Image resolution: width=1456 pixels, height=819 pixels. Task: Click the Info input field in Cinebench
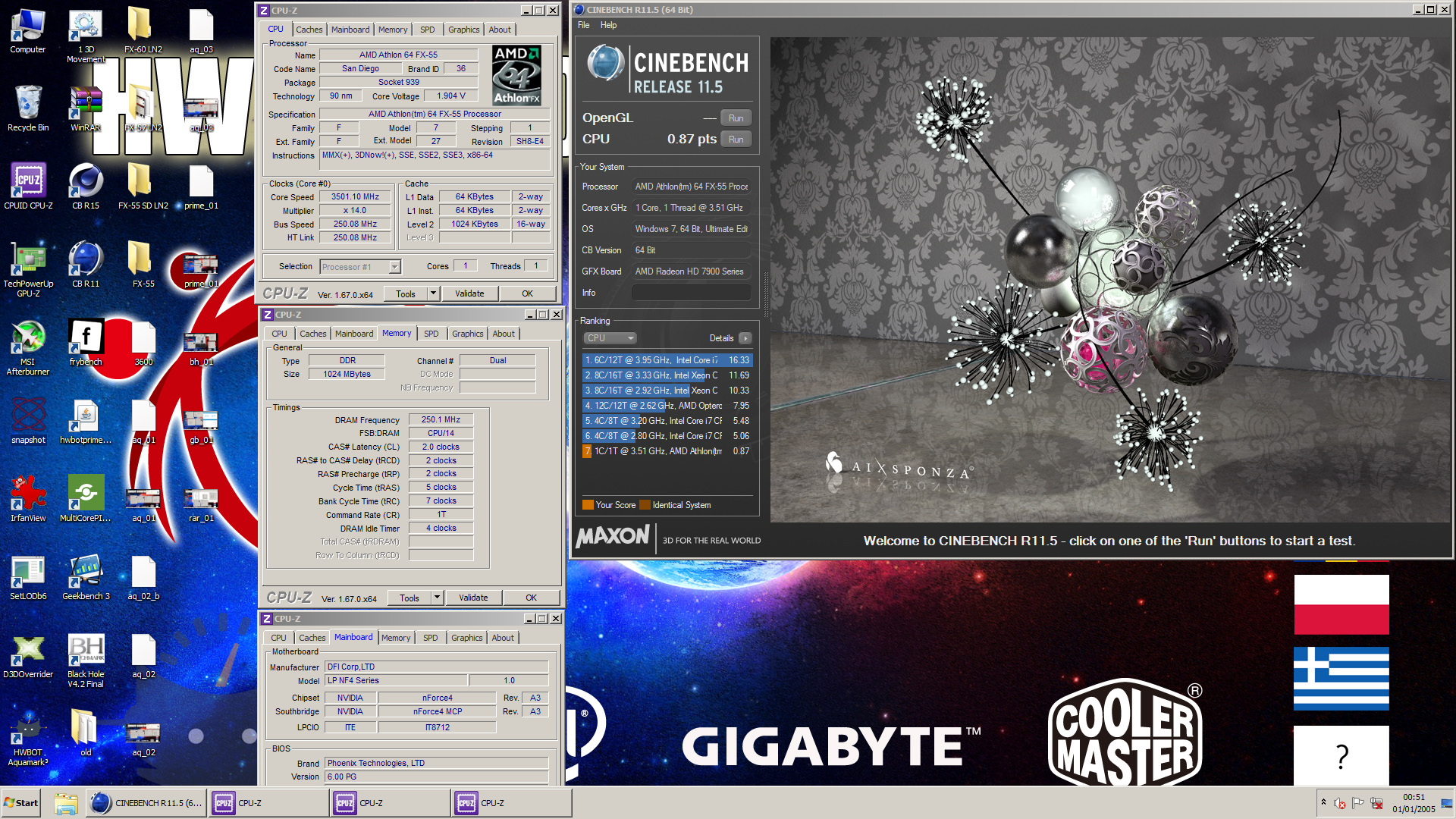point(692,293)
